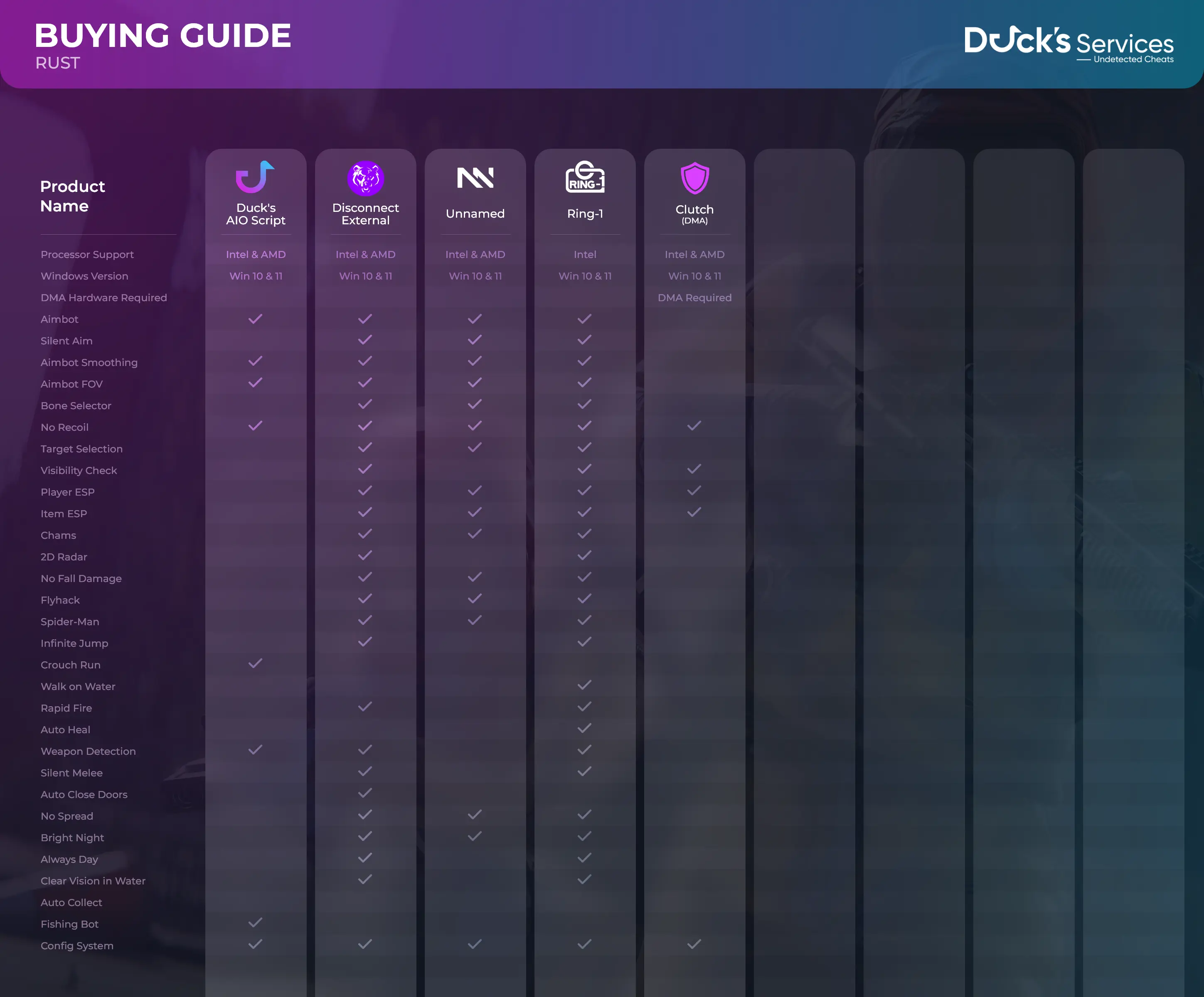The height and width of the screenshot is (997, 1204).
Task: Click No Spread checkmark under Ring-1
Action: (585, 815)
